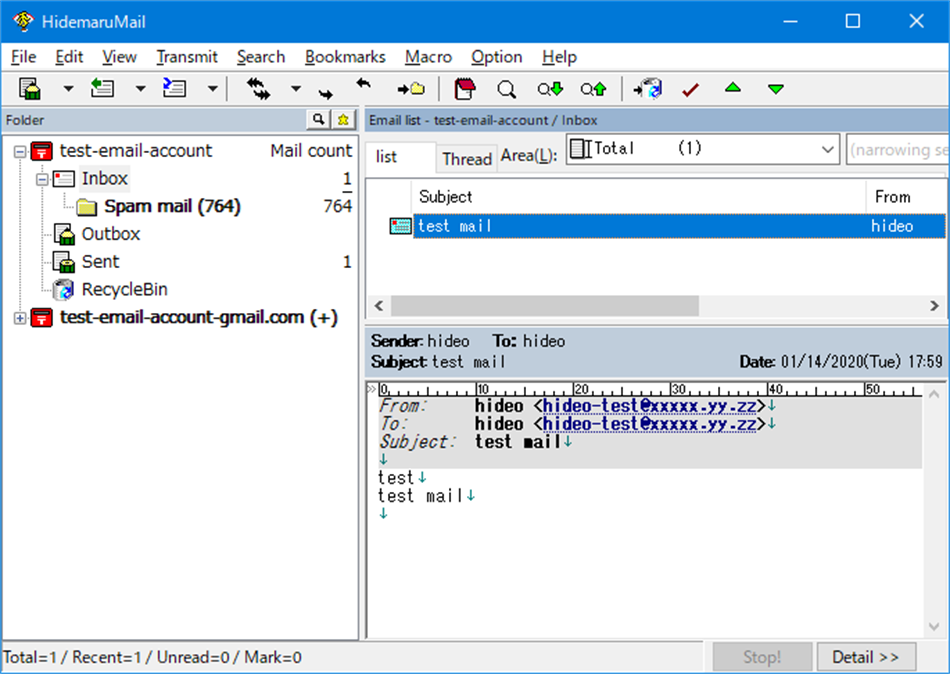Select the Outbox folder
The width and height of the screenshot is (950, 674).
pyautogui.click(x=111, y=234)
